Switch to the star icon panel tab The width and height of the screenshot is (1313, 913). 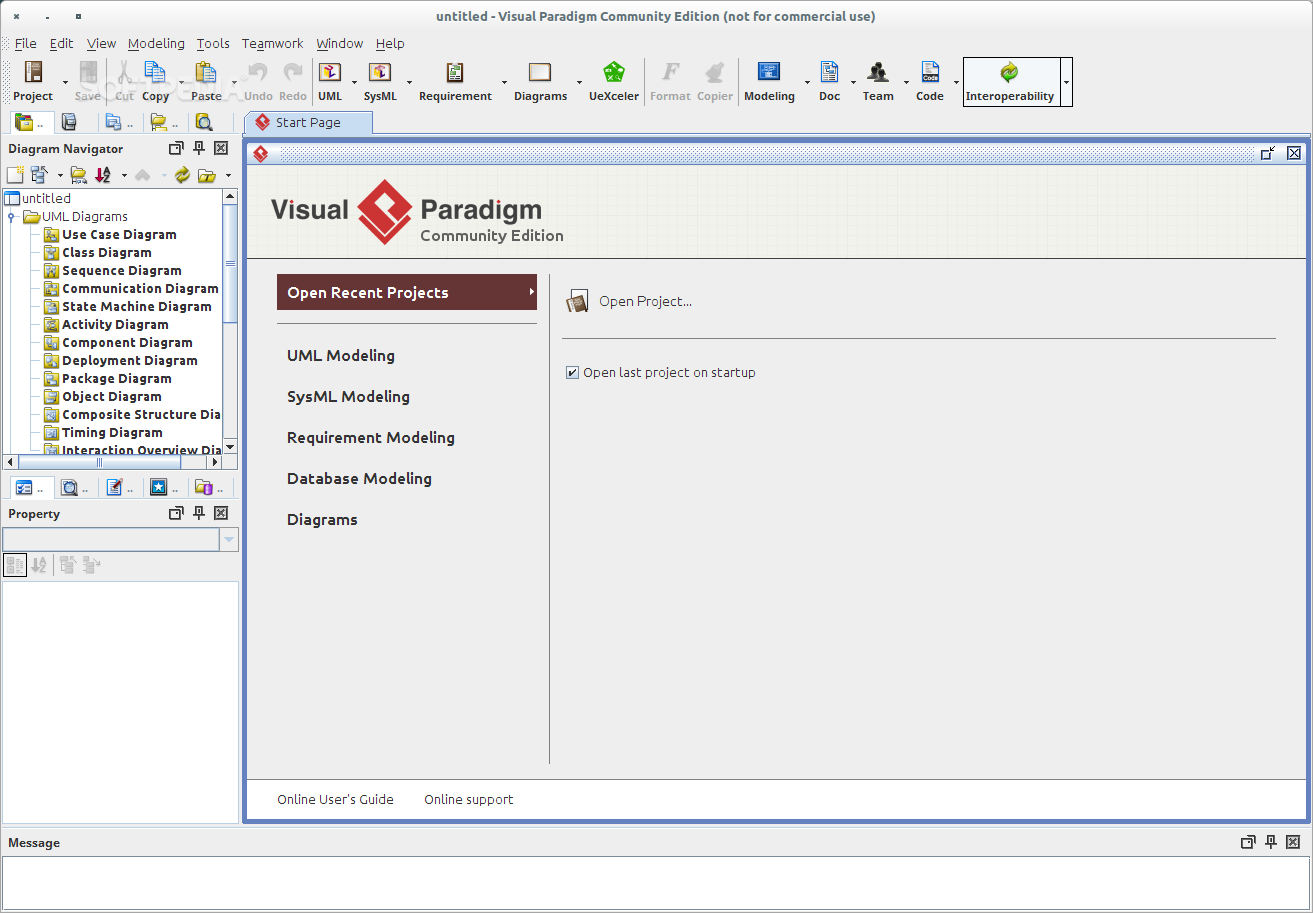point(164,488)
